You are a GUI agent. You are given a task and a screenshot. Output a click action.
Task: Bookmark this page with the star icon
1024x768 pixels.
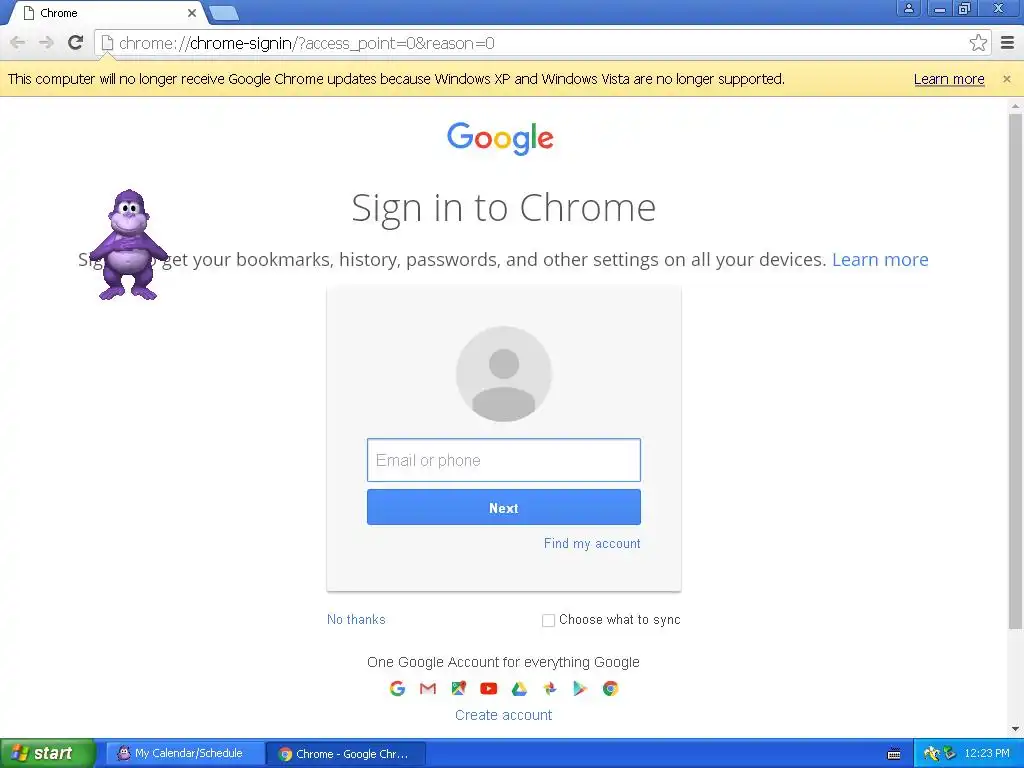[978, 43]
